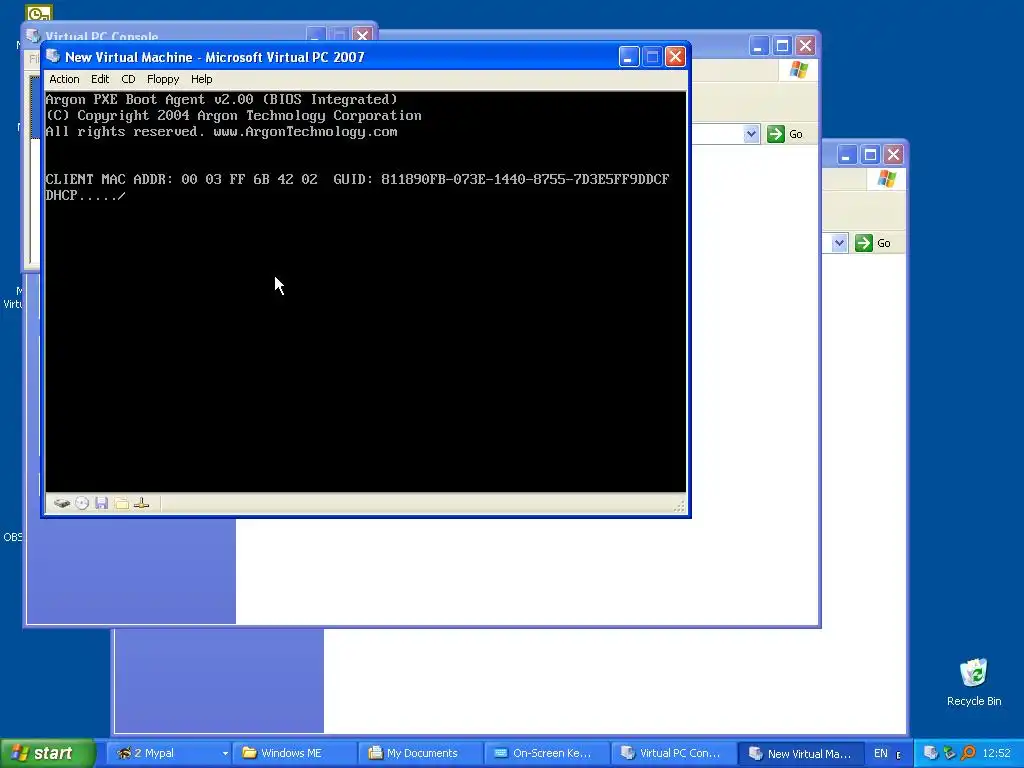Open the Edit menu
Screen dimensions: 1024x768
click(100, 79)
